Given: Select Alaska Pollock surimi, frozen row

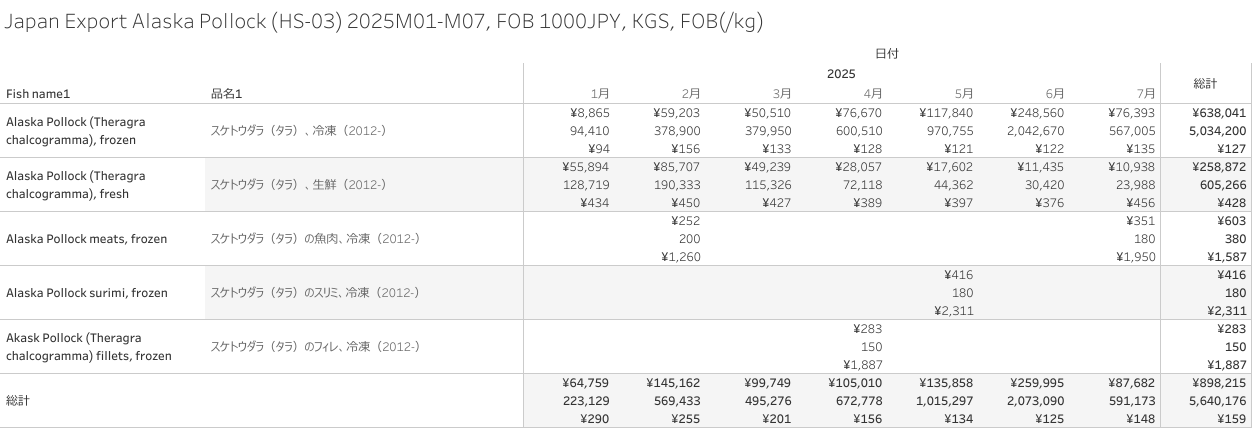Looking at the screenshot, I should pyautogui.click(x=87, y=293).
